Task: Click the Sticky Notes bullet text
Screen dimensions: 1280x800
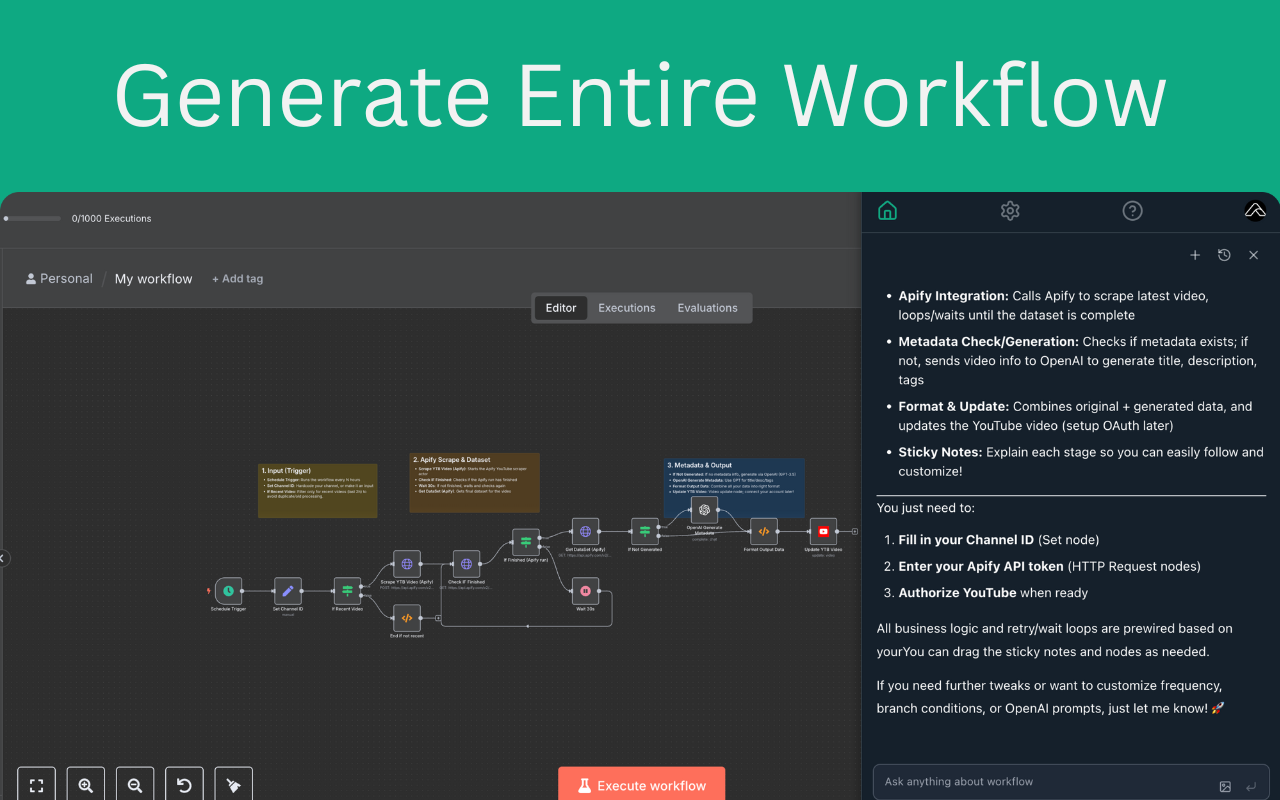Action: 1081,461
